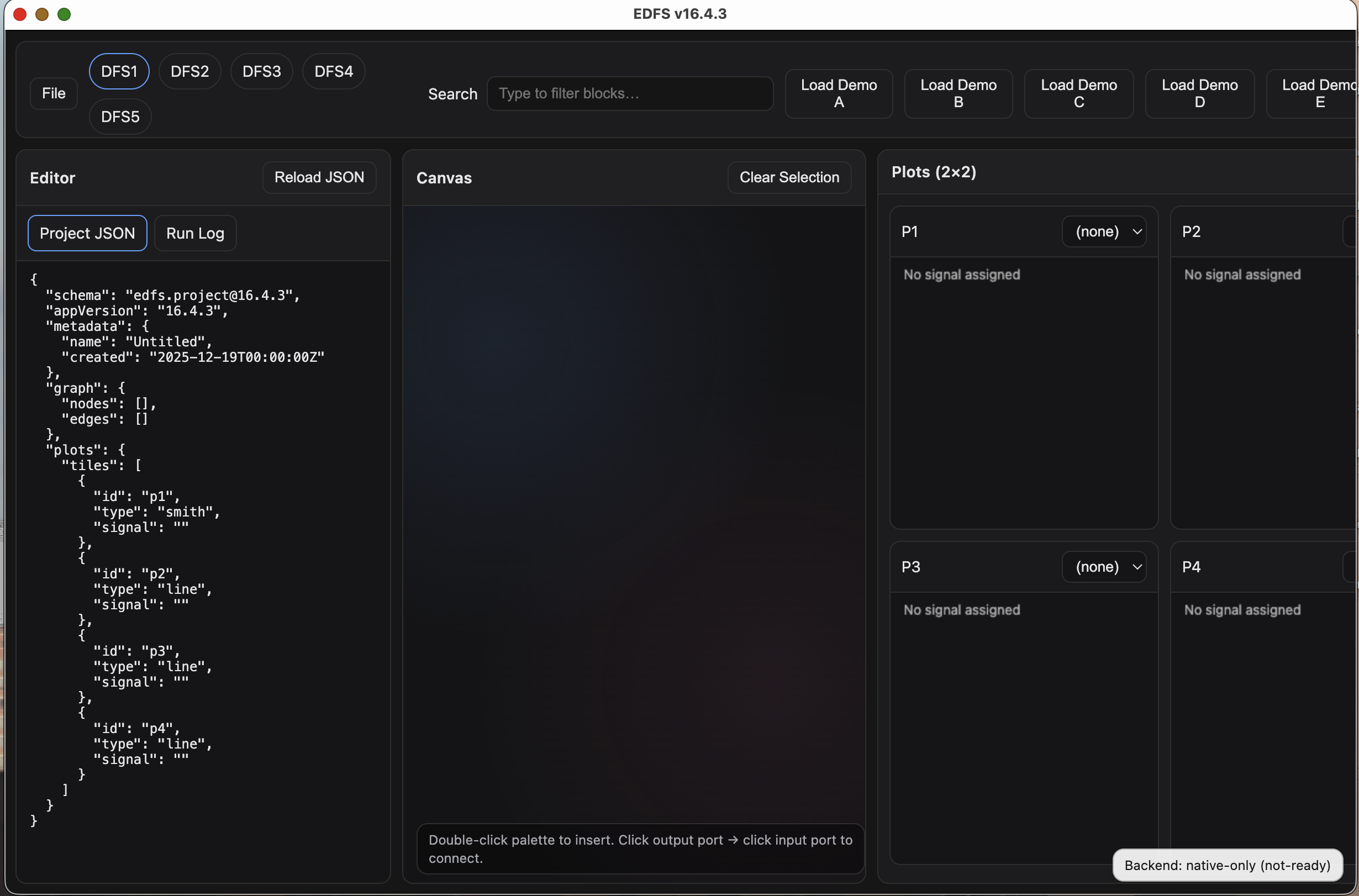The height and width of the screenshot is (896, 1359).
Task: Click the Backend native-only status badge
Action: point(1226,865)
